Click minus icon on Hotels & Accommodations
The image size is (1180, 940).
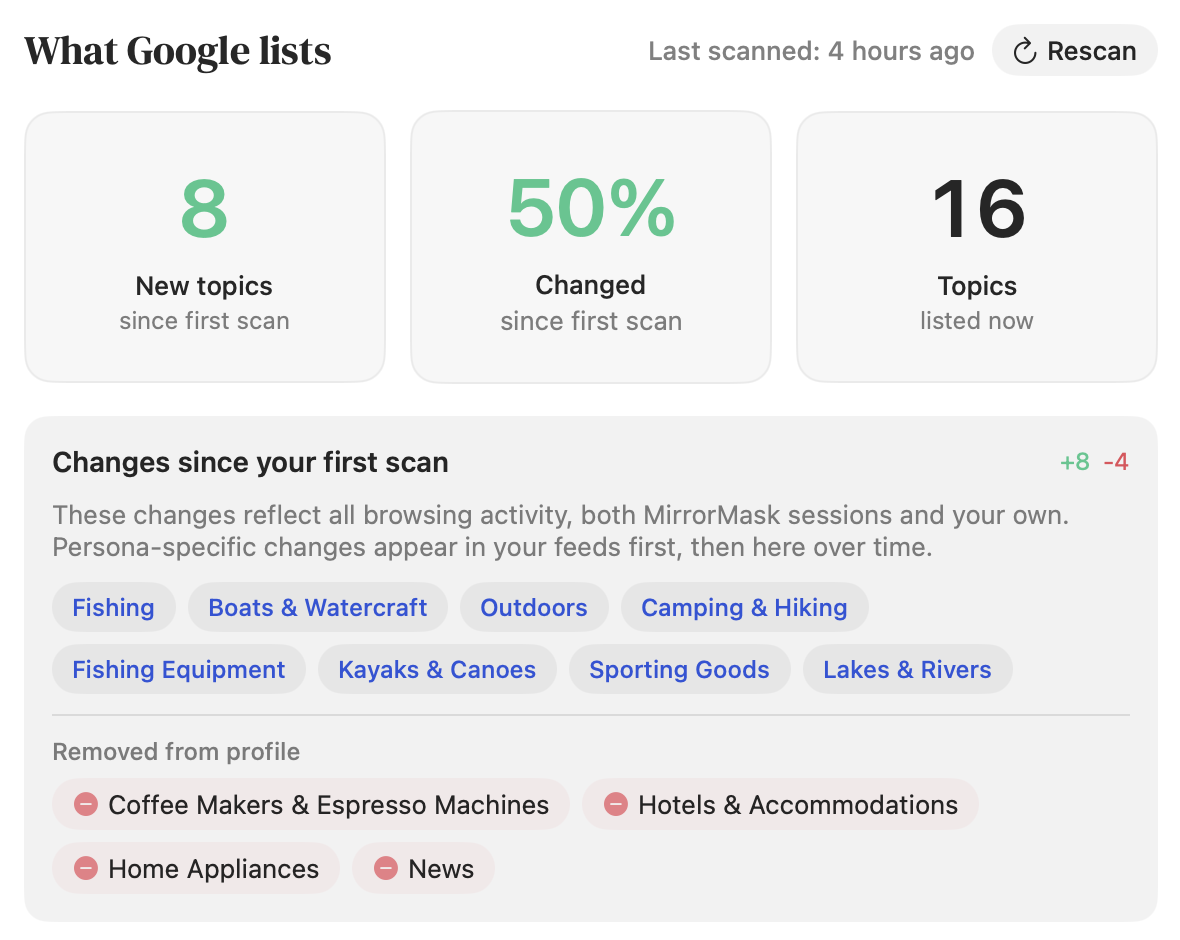[616, 805]
